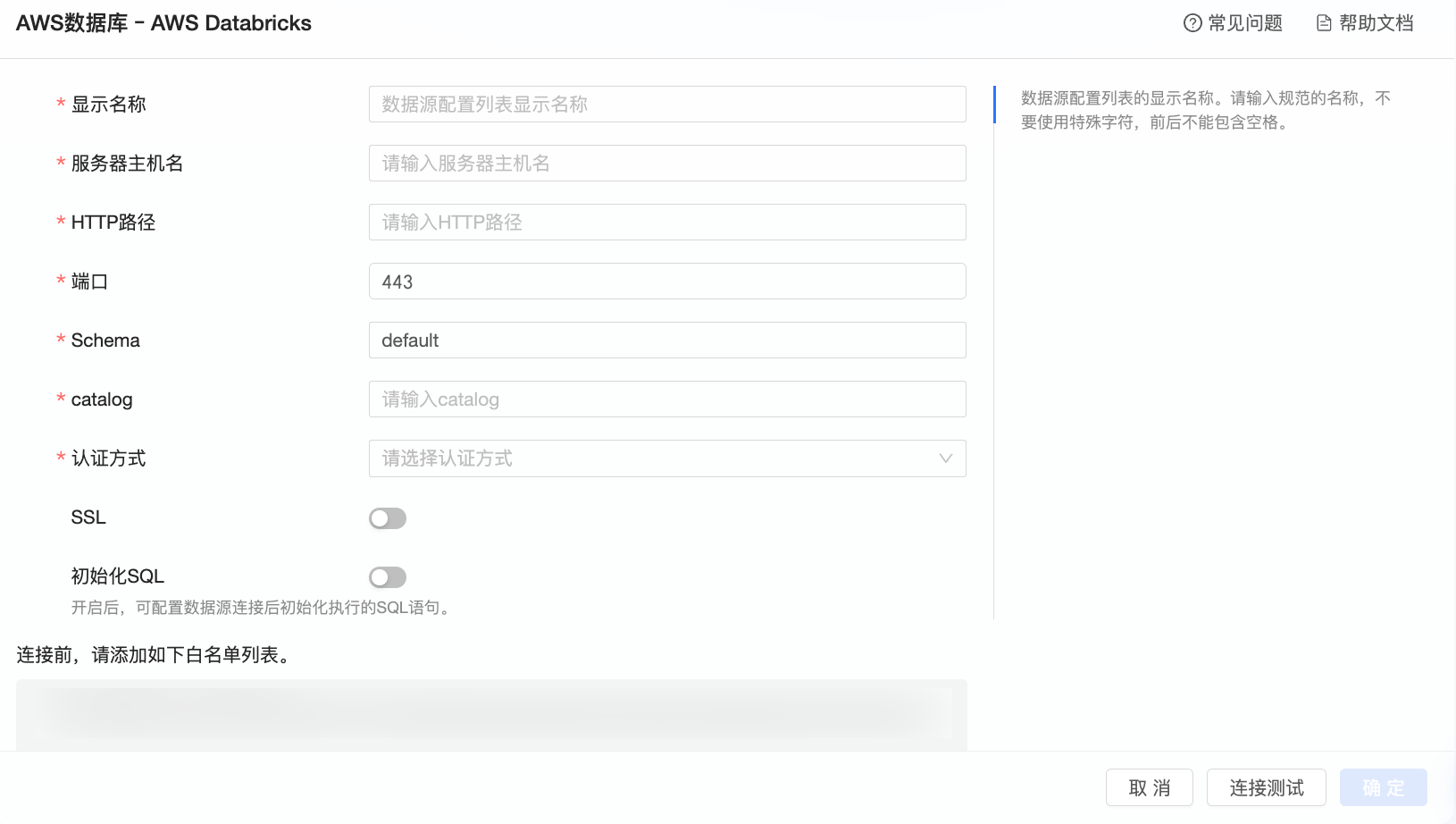The height and width of the screenshot is (824, 1456).
Task: Focus the HTTP路径 input field
Action: (667, 223)
